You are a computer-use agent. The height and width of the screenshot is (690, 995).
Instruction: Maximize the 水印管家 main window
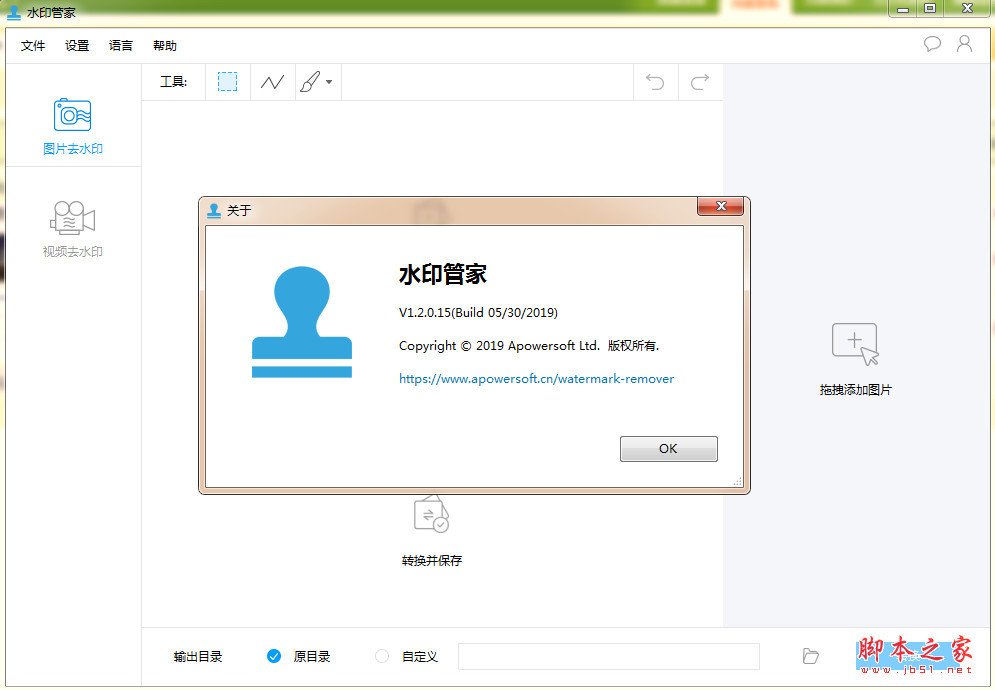(930, 8)
